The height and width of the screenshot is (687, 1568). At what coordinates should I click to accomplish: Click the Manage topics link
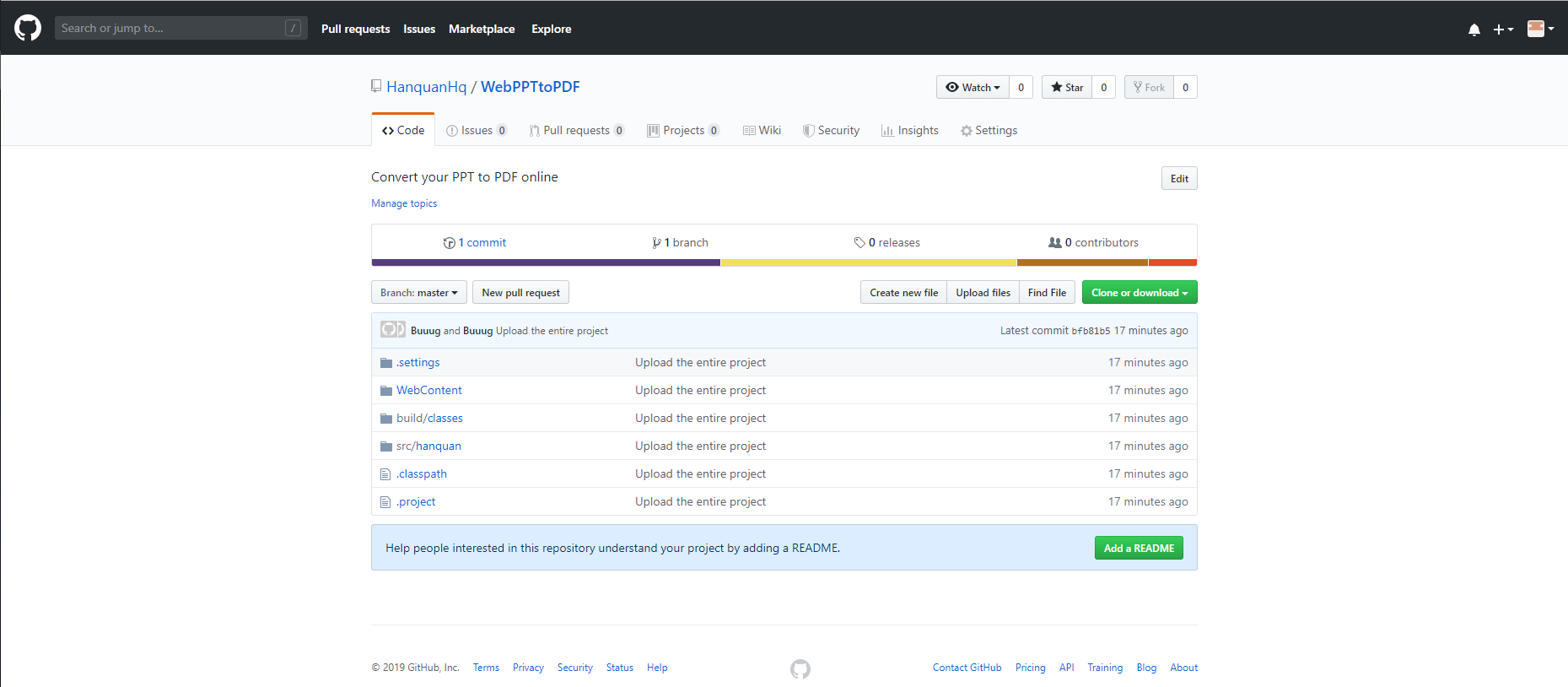(x=404, y=203)
